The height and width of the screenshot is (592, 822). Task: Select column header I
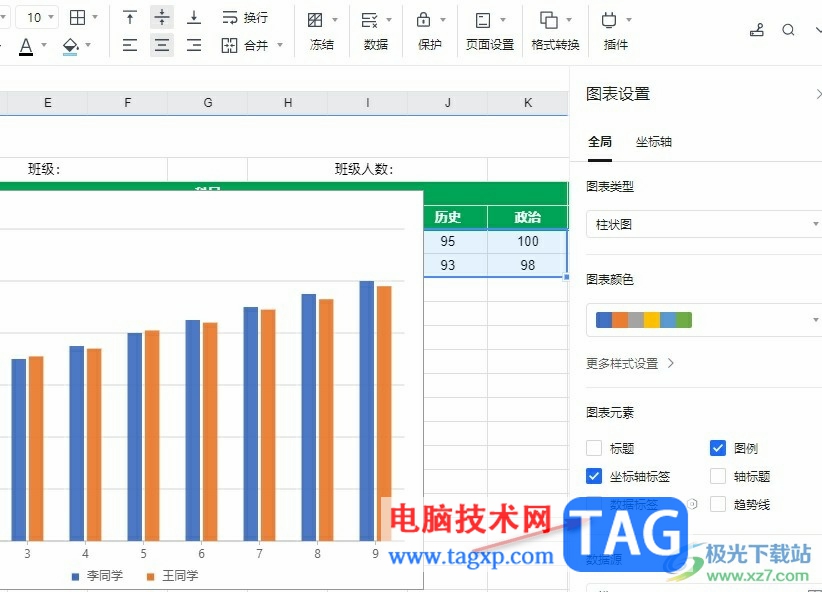pos(367,103)
